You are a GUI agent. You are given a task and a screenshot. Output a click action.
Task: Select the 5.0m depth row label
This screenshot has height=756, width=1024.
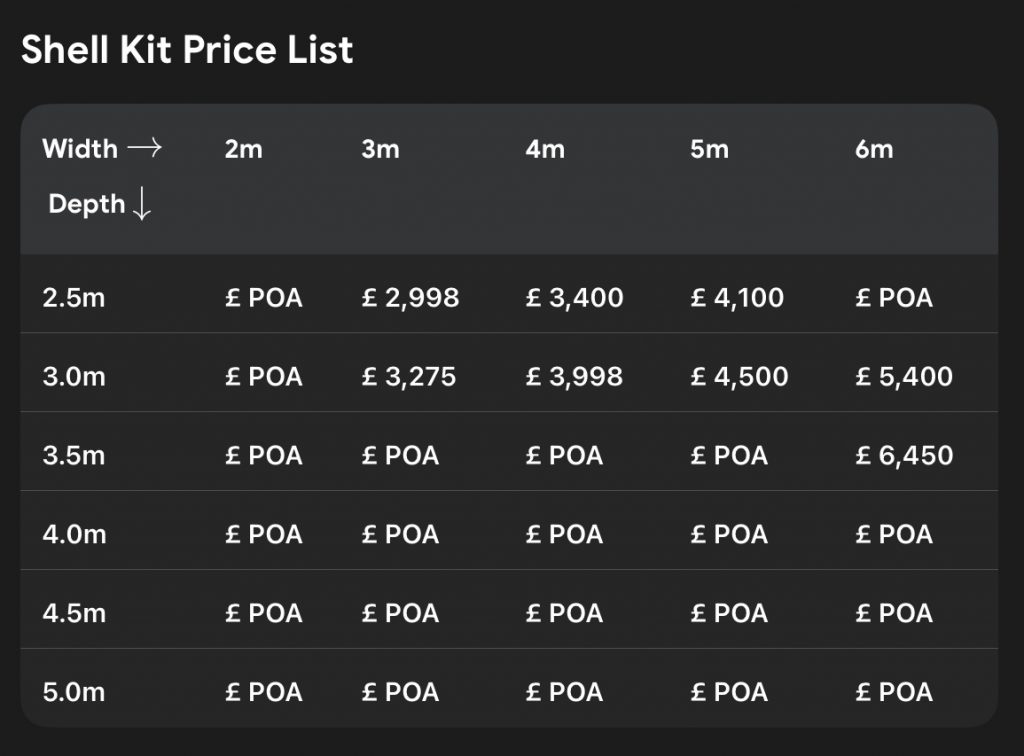point(73,692)
